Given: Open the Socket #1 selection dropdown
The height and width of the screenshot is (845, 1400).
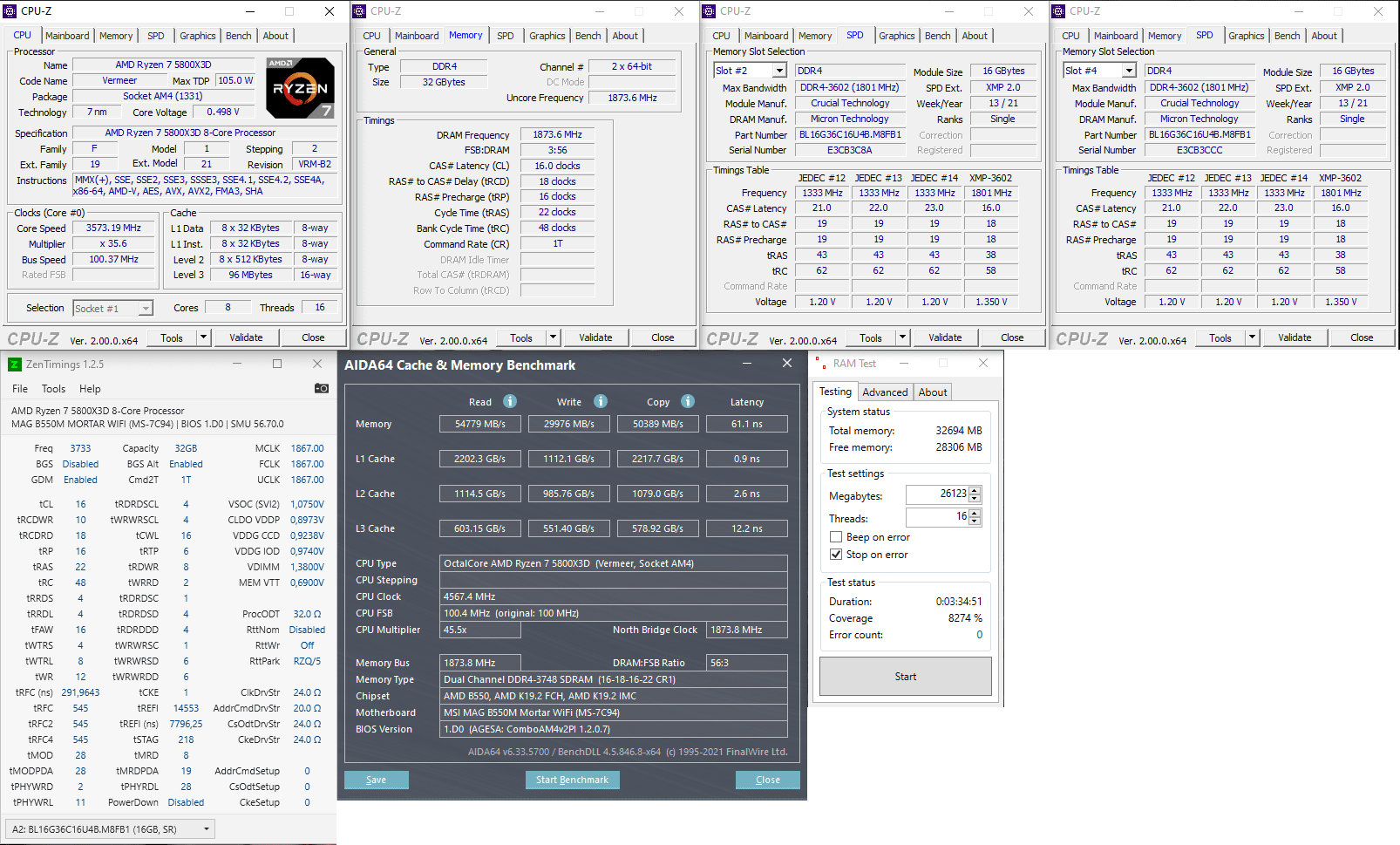Looking at the screenshot, I should pos(146,309).
